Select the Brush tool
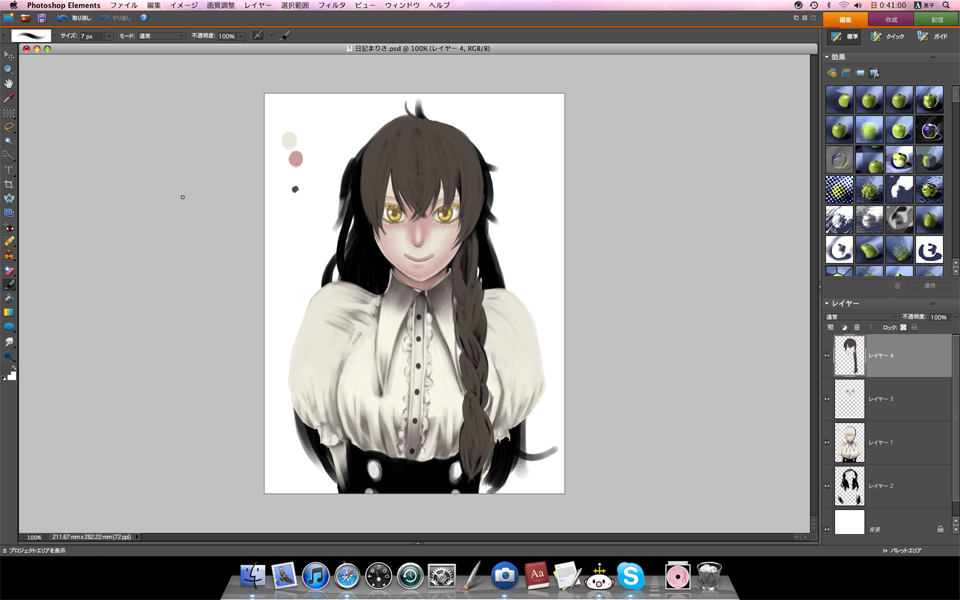960x600 pixels. 9,285
